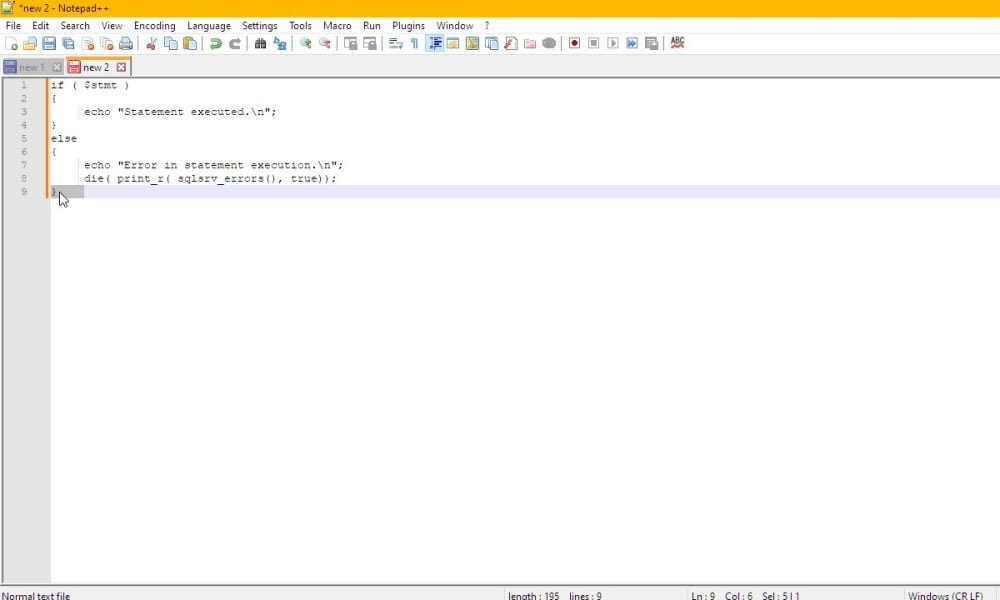This screenshot has width=1000, height=600.
Task: Toggle synchronize vertical scrolling icon
Action: [350, 43]
